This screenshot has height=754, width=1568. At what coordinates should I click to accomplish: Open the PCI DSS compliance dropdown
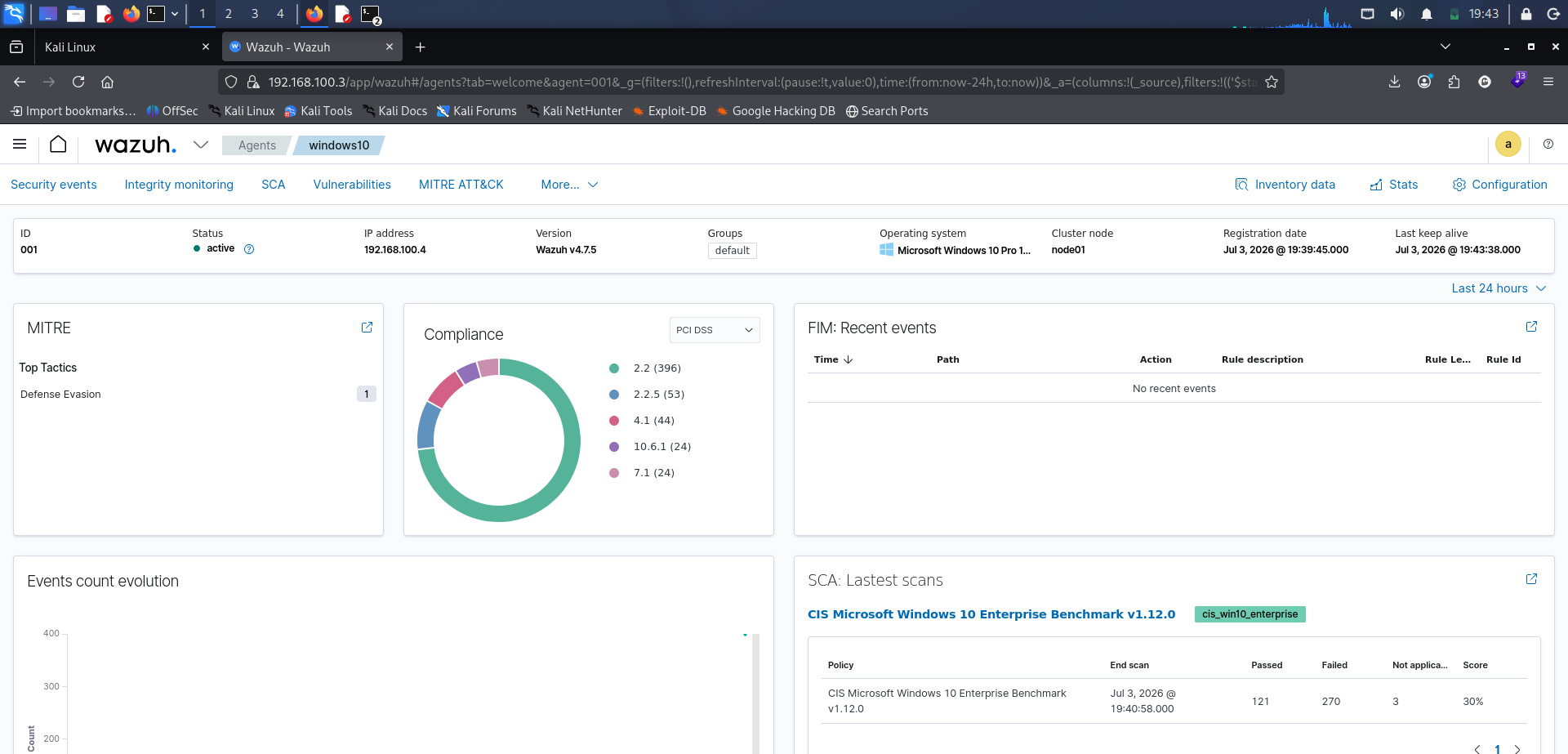715,330
